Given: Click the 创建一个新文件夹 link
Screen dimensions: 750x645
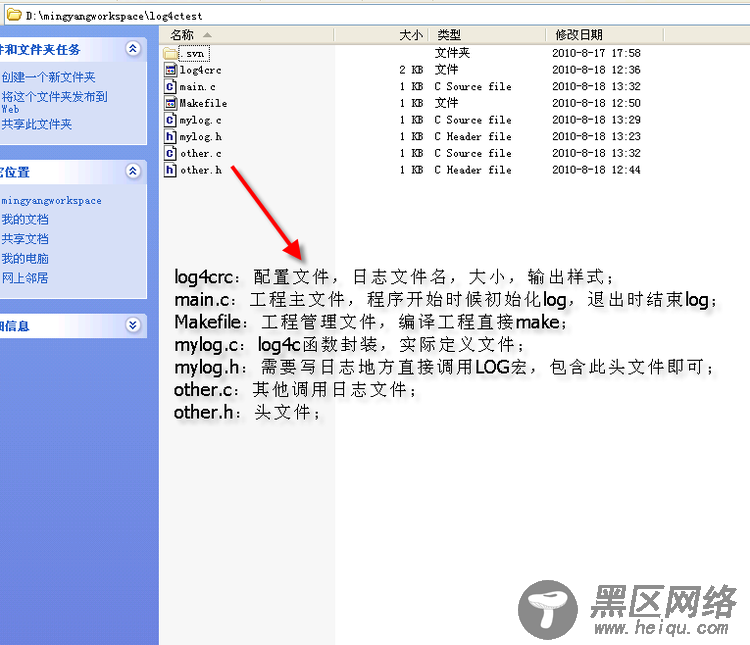Looking at the screenshot, I should 48,77.
